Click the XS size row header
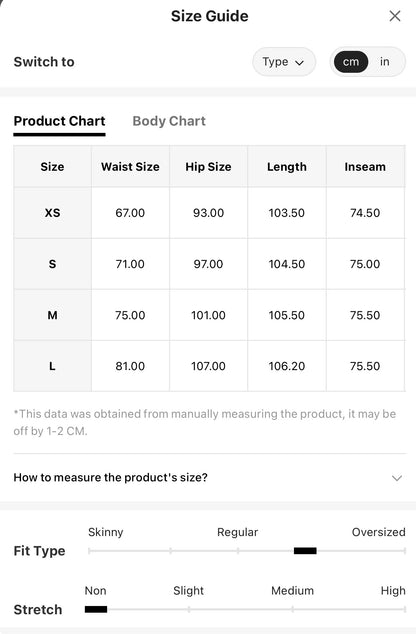This screenshot has width=416, height=634. point(53,213)
